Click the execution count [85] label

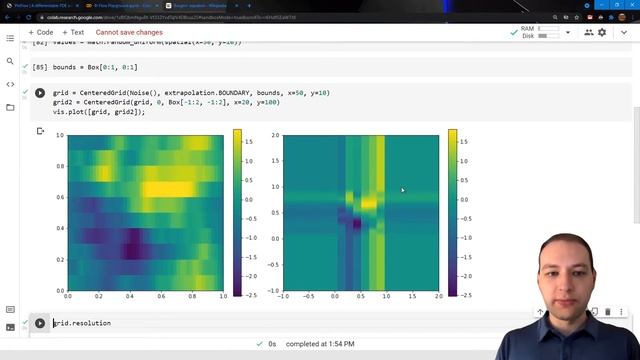tap(40, 67)
